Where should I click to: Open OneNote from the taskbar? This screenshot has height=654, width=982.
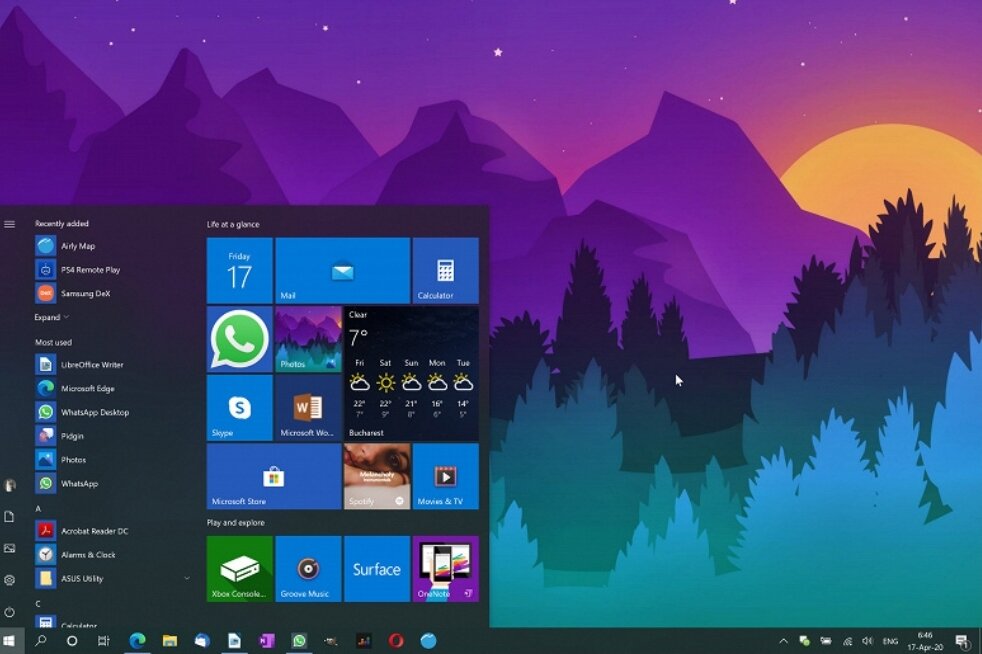point(267,641)
